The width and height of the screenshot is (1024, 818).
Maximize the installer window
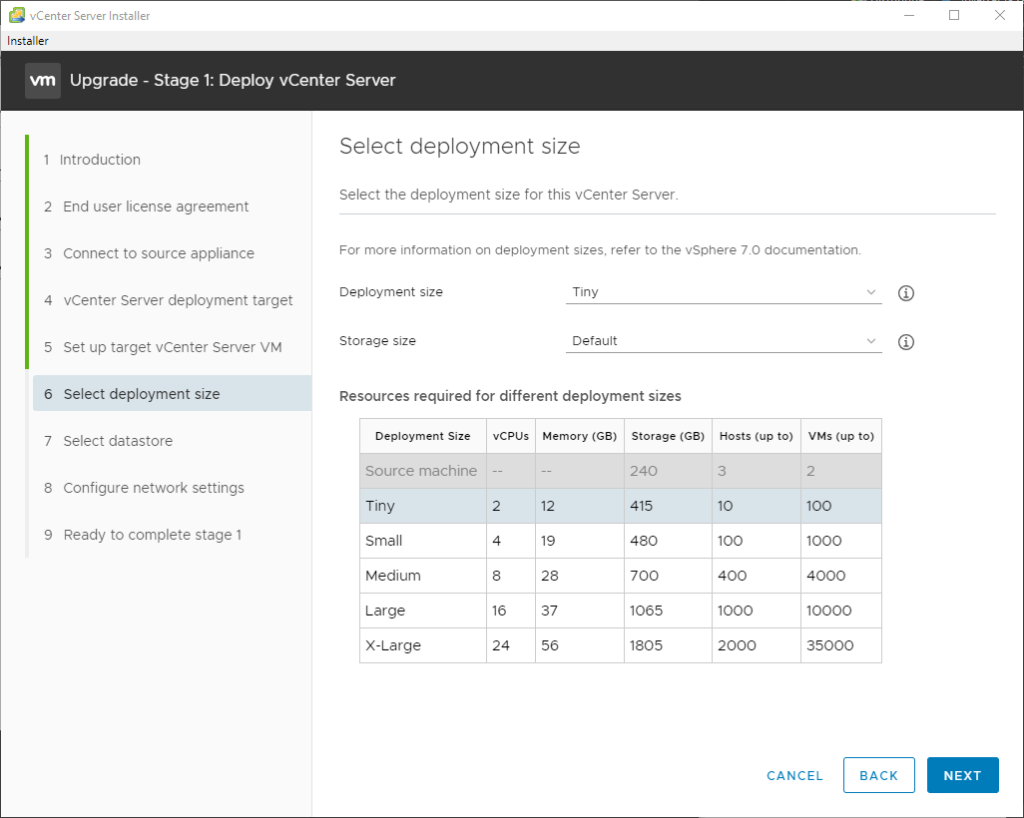(954, 15)
